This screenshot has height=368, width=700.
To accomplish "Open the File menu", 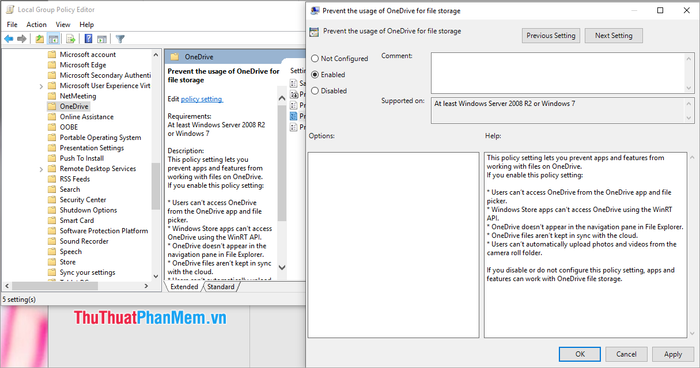I will click(x=12, y=25).
